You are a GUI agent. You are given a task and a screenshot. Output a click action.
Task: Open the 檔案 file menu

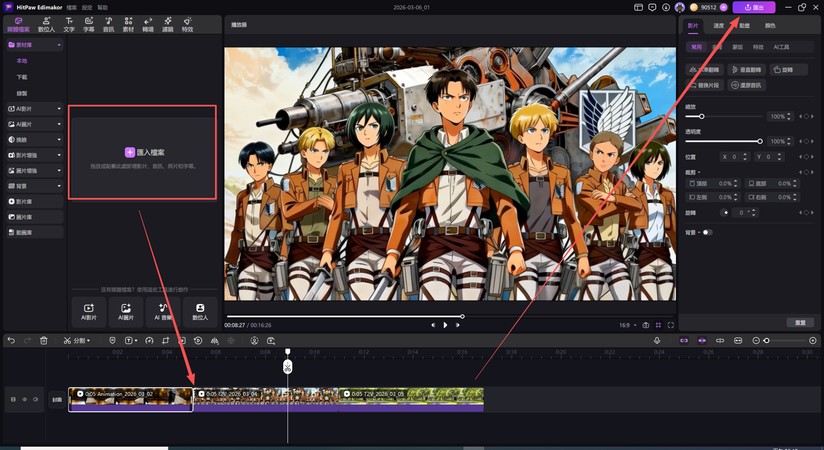[71, 7]
